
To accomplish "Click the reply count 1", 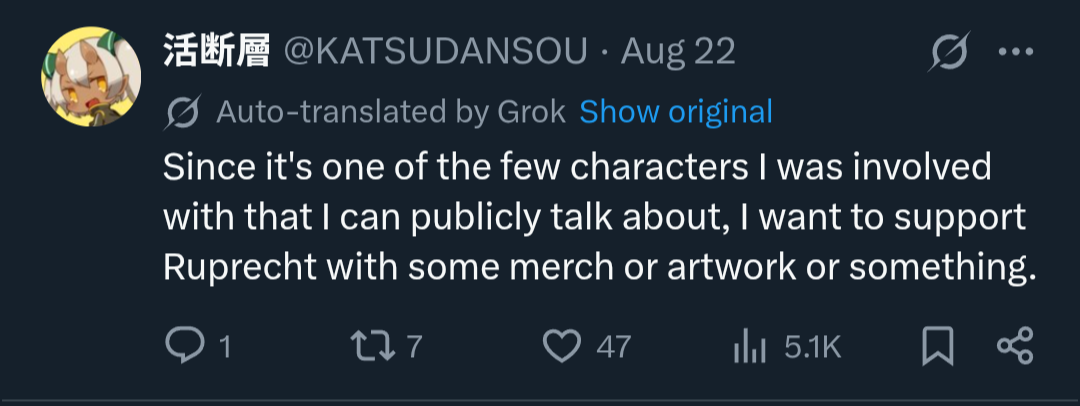I will (x=224, y=347).
